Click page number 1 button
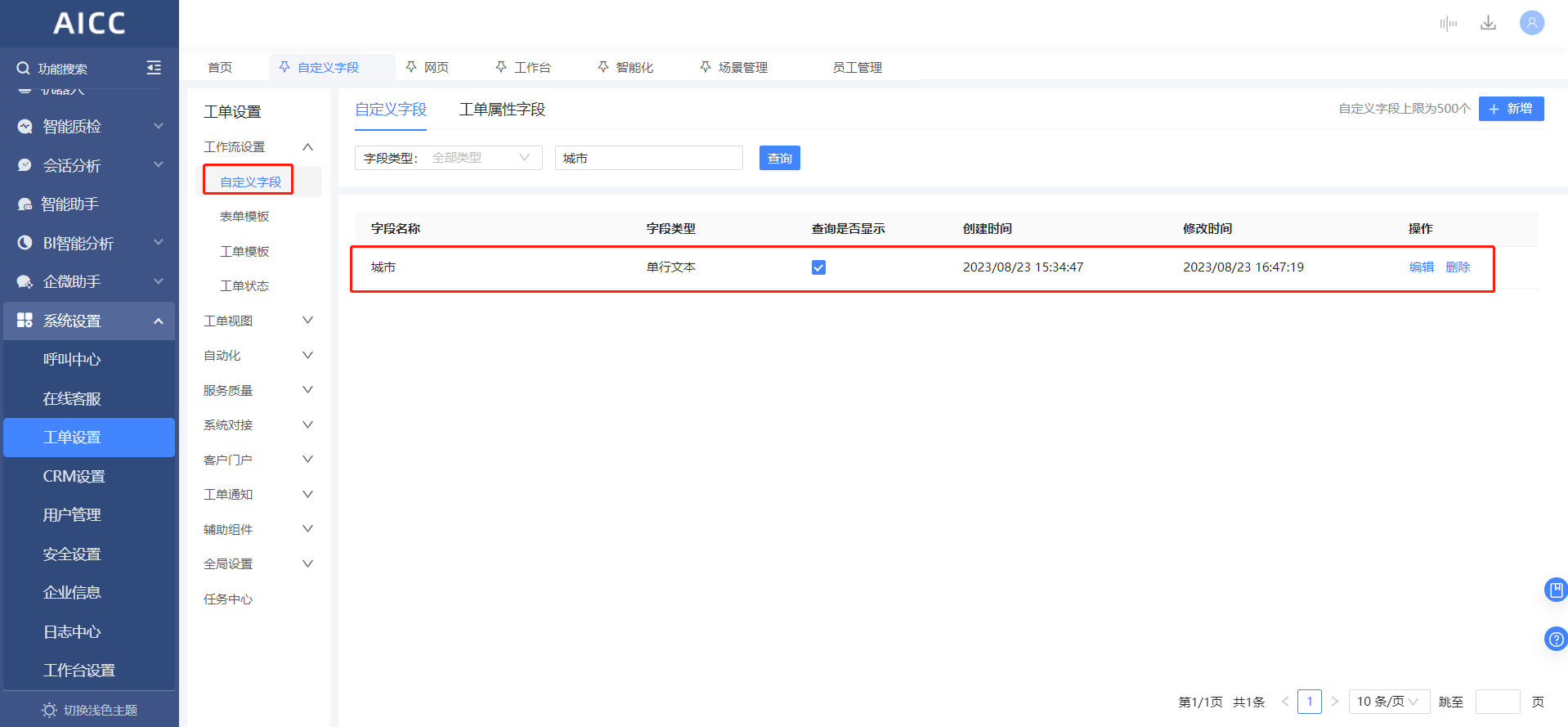The height and width of the screenshot is (727, 1568). tap(1310, 702)
